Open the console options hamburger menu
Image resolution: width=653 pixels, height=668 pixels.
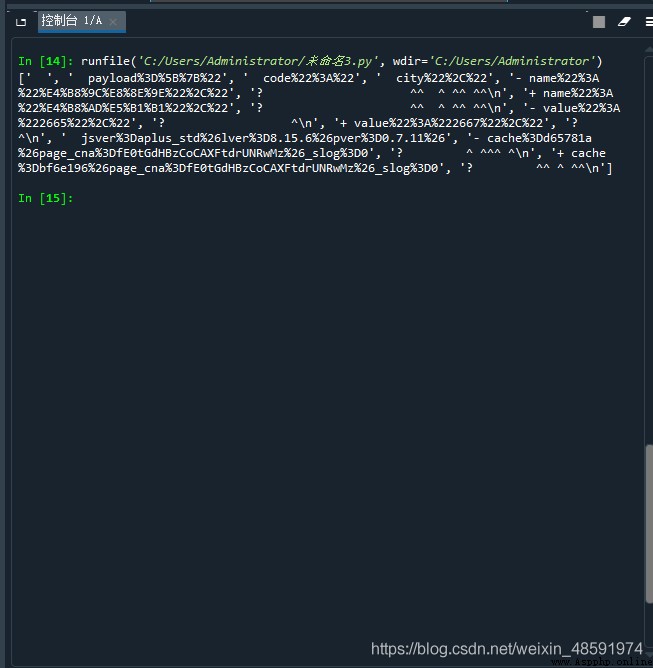(x=649, y=22)
